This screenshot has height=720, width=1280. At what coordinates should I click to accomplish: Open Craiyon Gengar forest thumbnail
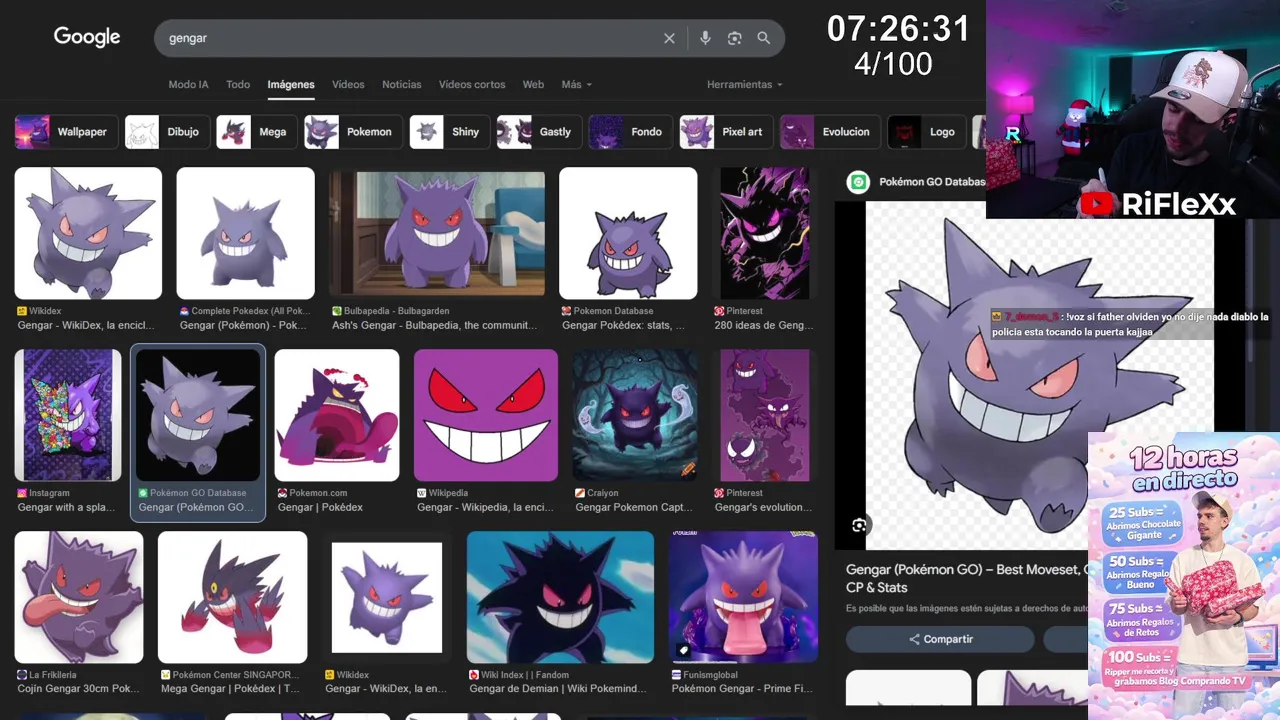coord(635,415)
